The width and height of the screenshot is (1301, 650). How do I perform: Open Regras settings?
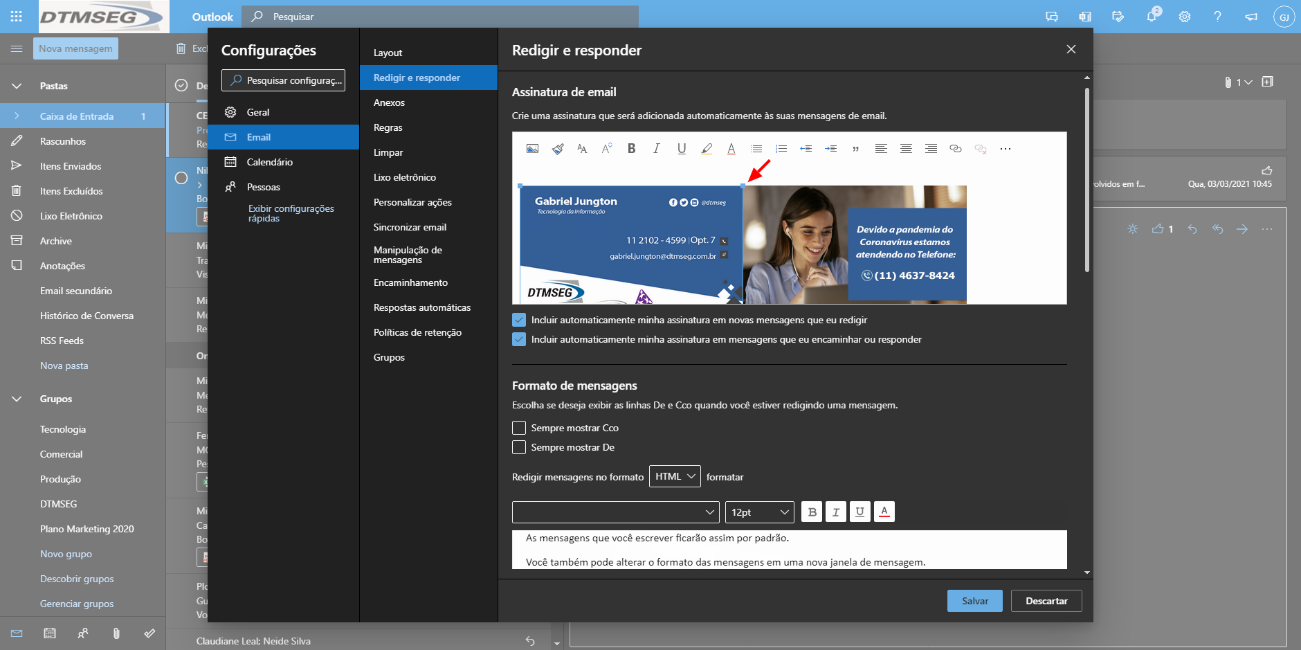(x=429, y=127)
